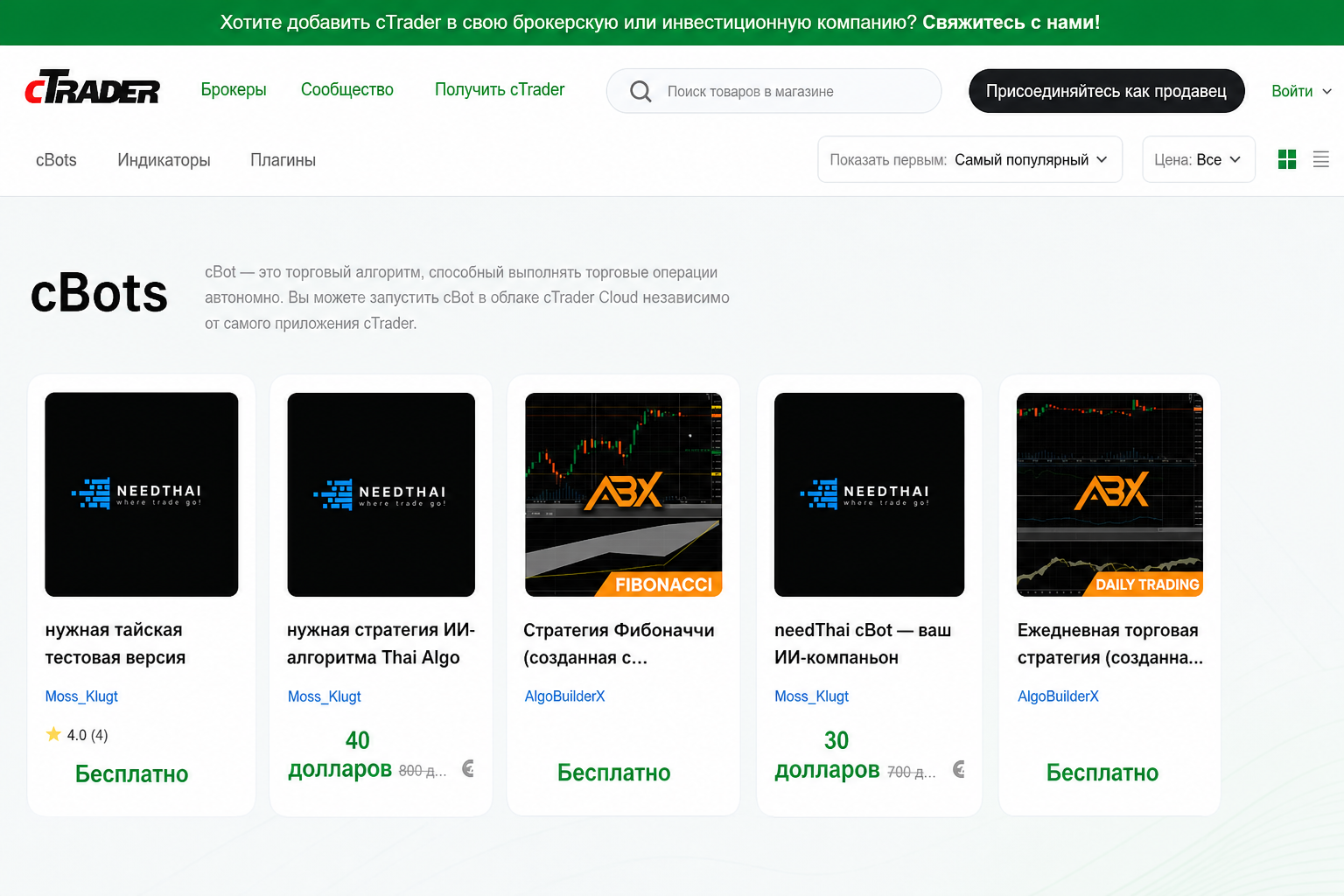Image resolution: width=1344 pixels, height=896 pixels.
Task: Open the needThai cBot ИИ-компаньон thumbnail
Action: tap(869, 494)
